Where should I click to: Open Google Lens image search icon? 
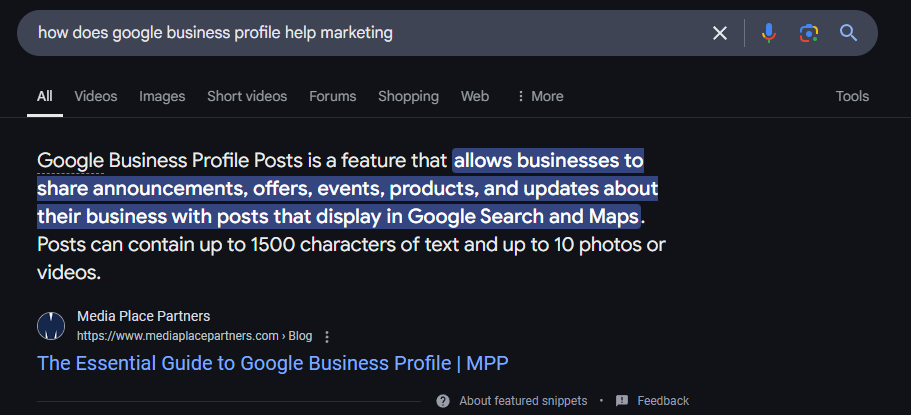(x=809, y=33)
